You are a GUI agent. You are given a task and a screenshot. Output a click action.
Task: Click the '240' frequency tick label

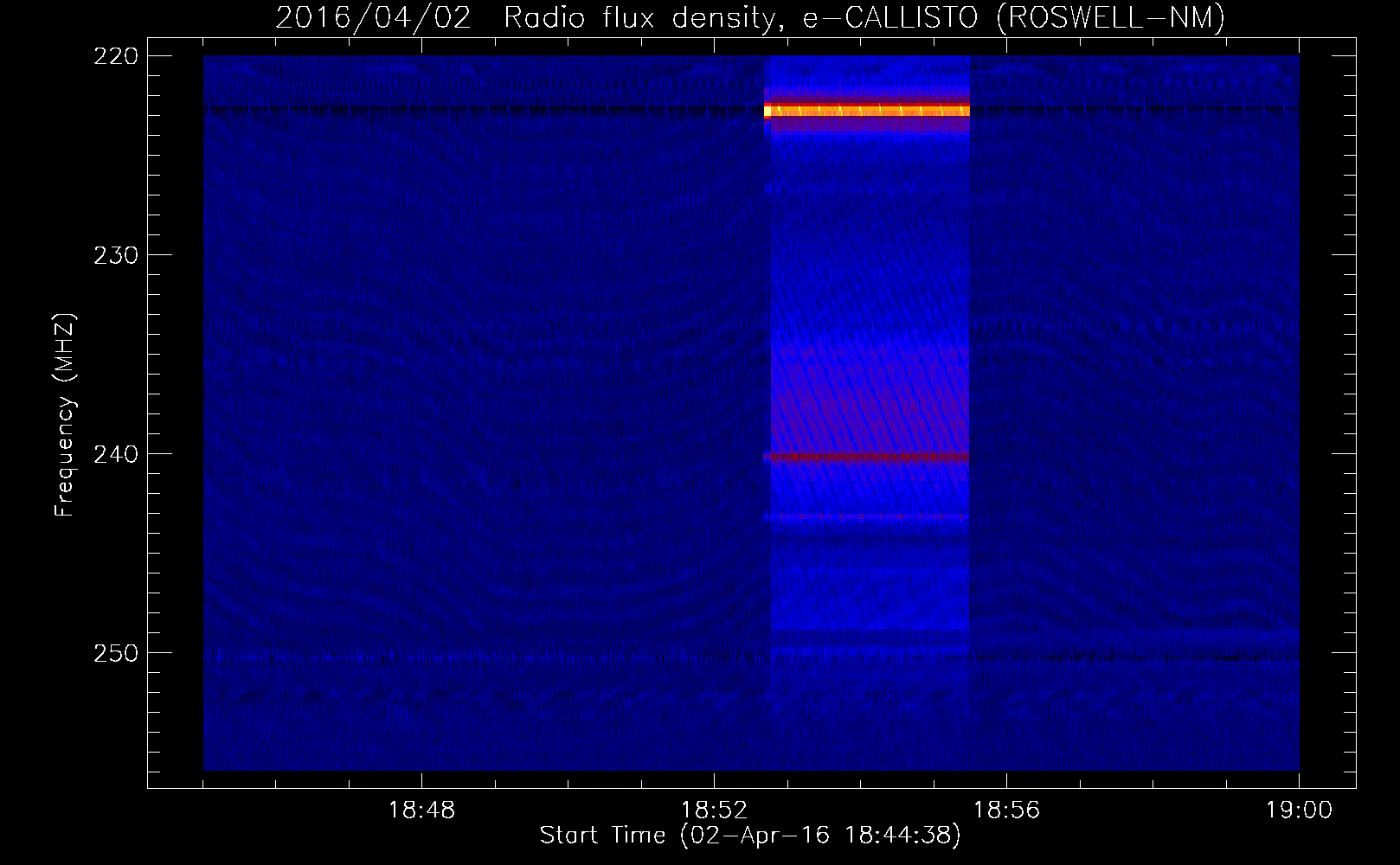[115, 454]
